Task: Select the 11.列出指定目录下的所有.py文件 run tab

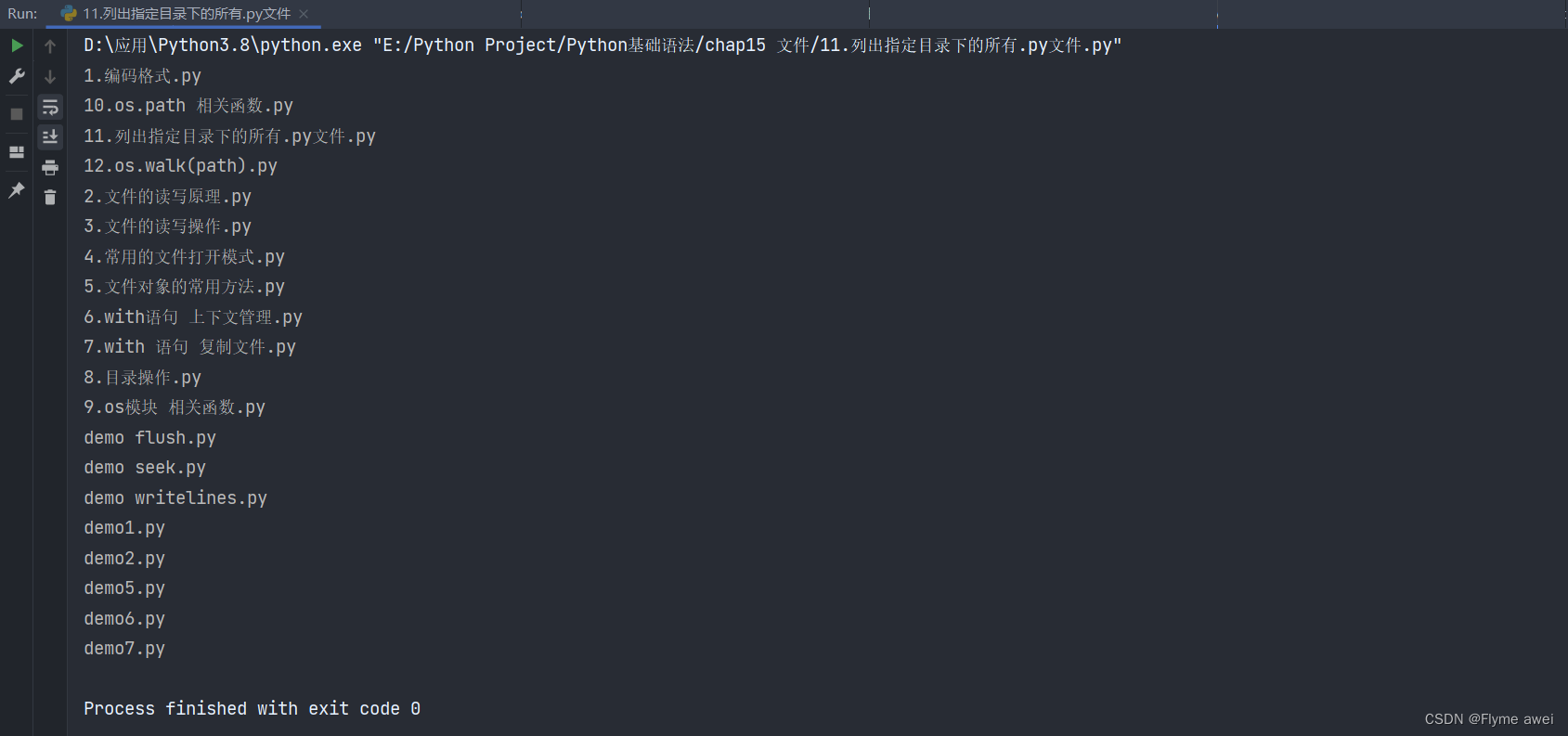Action: click(x=186, y=14)
